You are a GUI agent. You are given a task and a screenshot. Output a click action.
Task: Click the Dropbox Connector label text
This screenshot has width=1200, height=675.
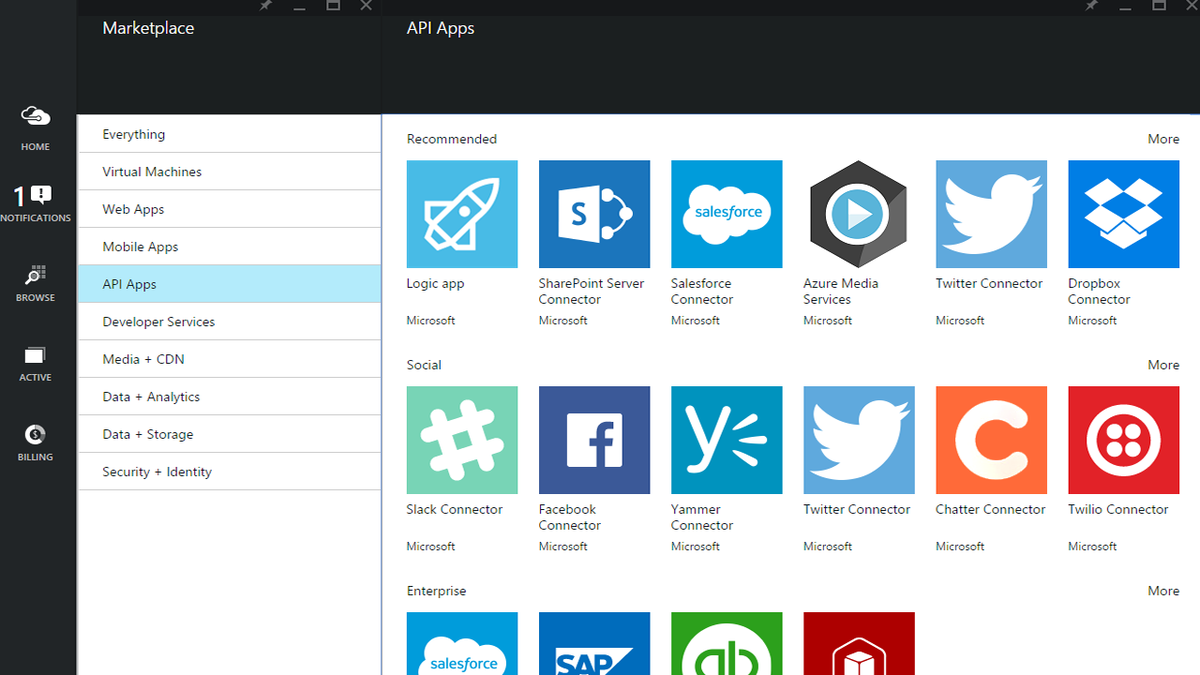pos(1099,291)
